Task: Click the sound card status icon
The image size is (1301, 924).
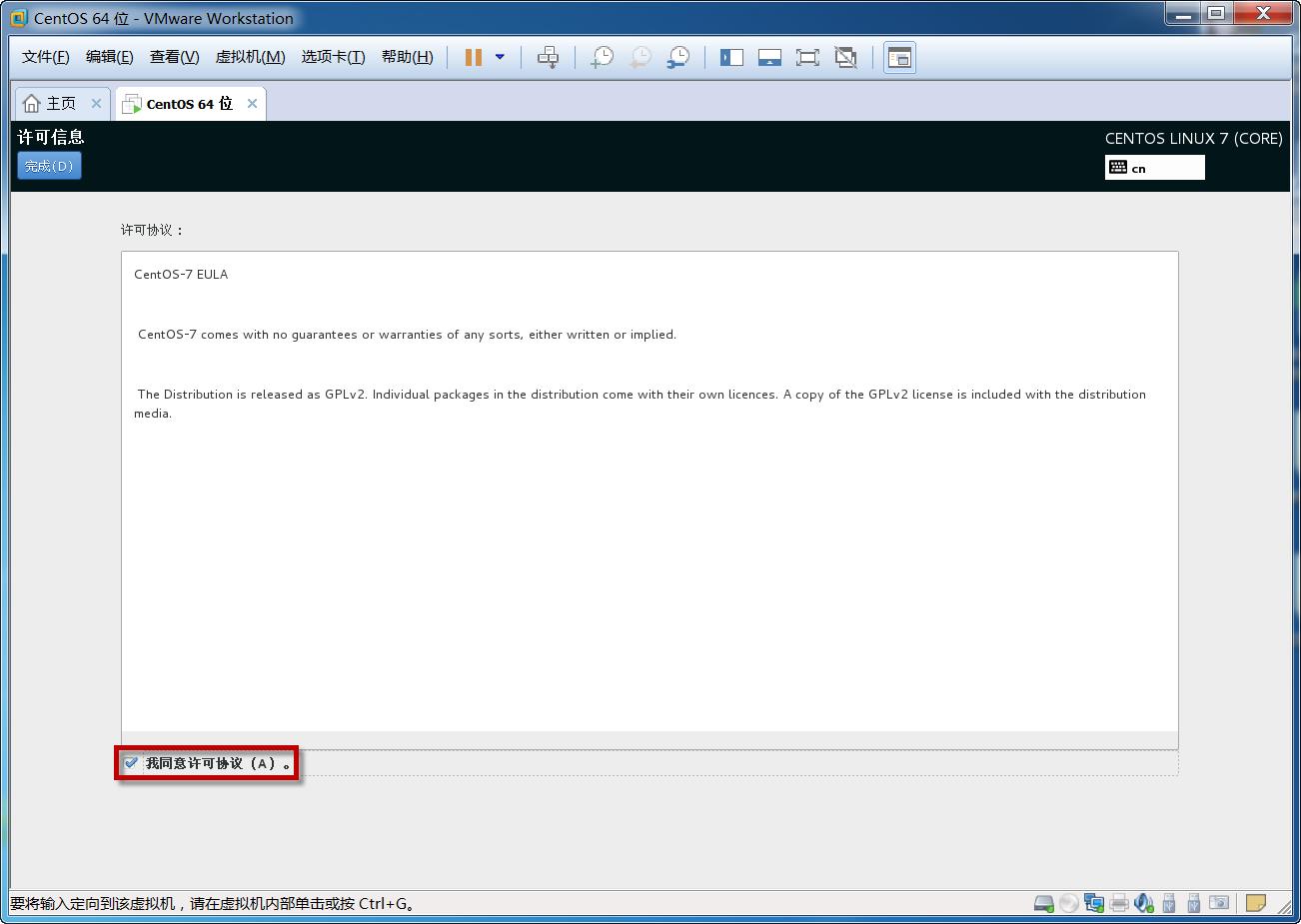Action: click(x=1144, y=903)
